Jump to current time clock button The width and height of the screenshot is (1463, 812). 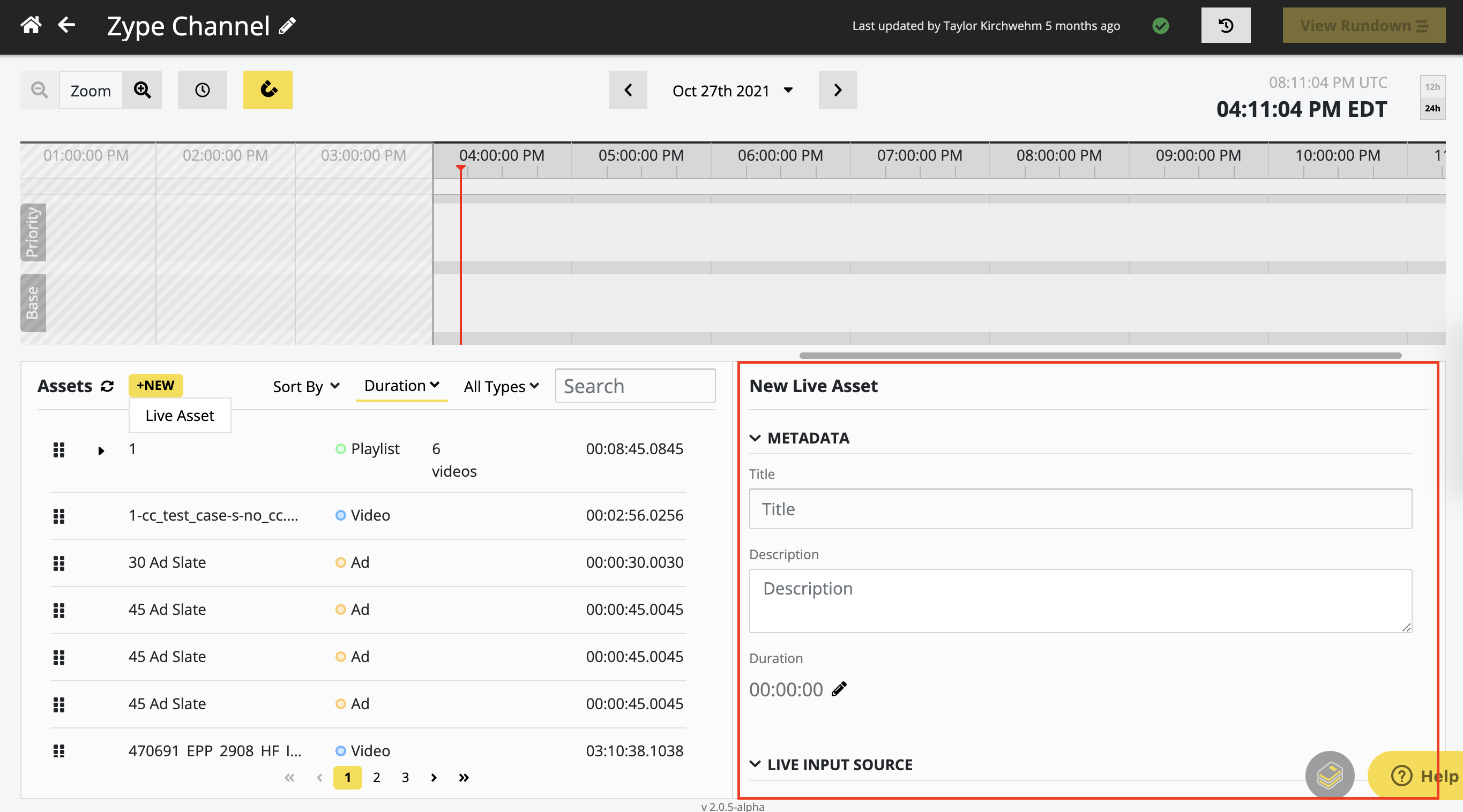(202, 90)
